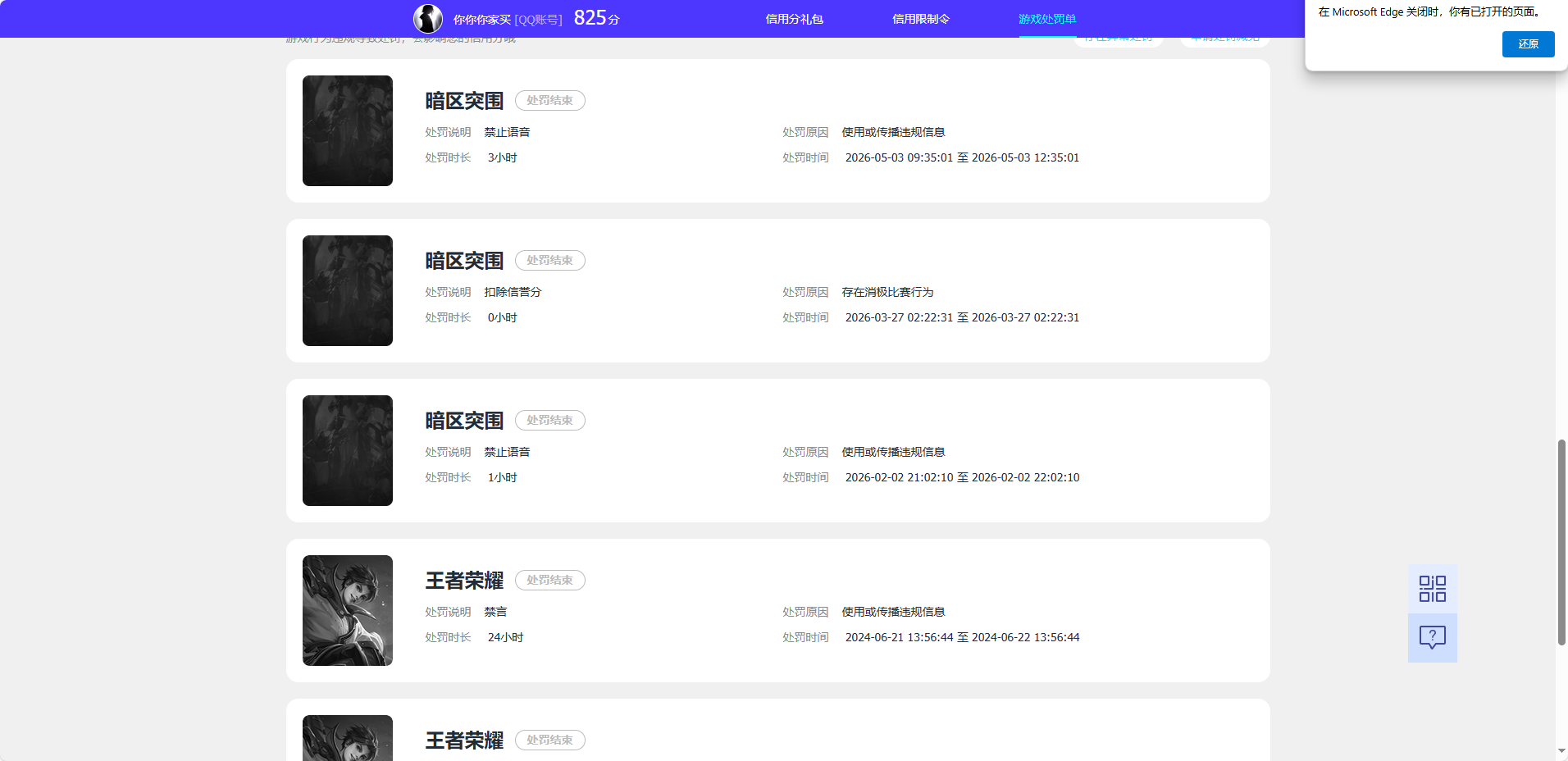1568x761 pixels.
Task: Click the 存在消极比赛行为 penalty reason
Action: (887, 292)
